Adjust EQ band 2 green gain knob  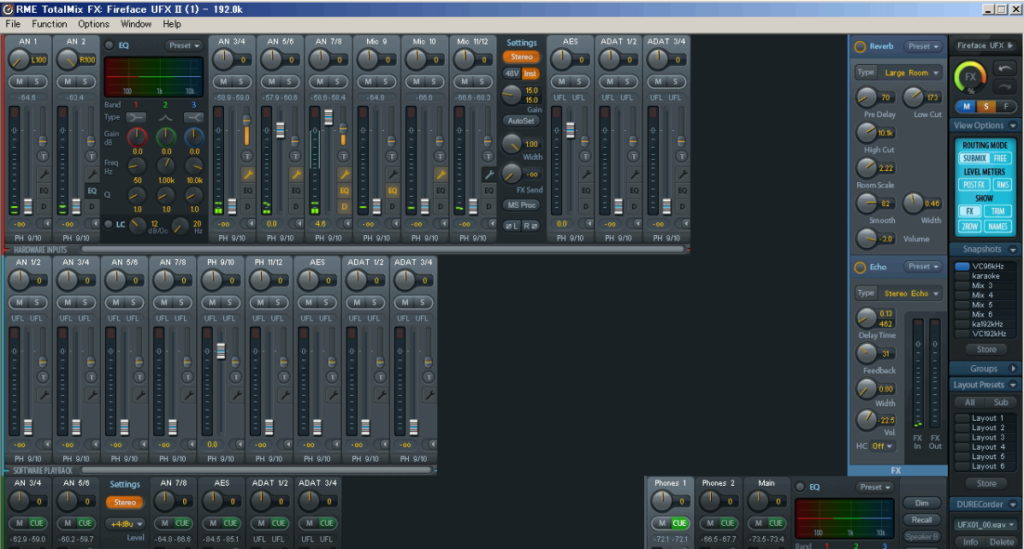[x=166, y=136]
